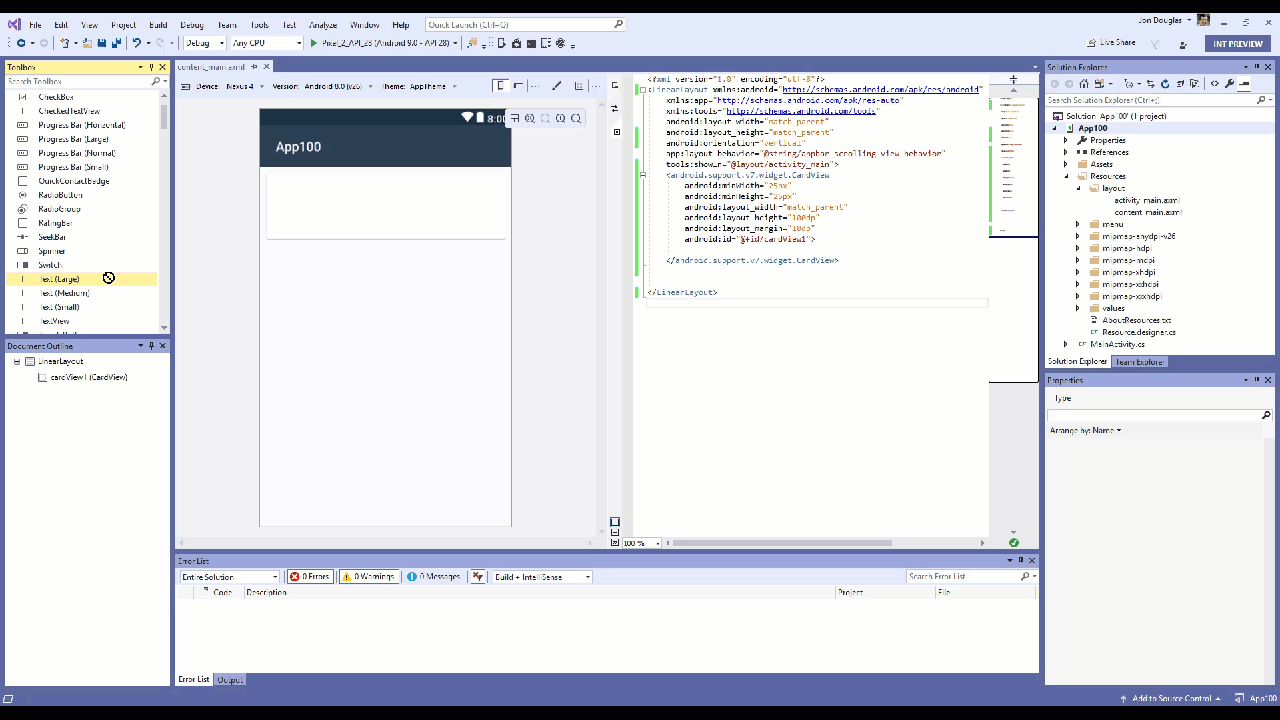Viewport: 1280px width, 720px height.
Task: Click Add to Source Control
Action: click(x=1172, y=699)
